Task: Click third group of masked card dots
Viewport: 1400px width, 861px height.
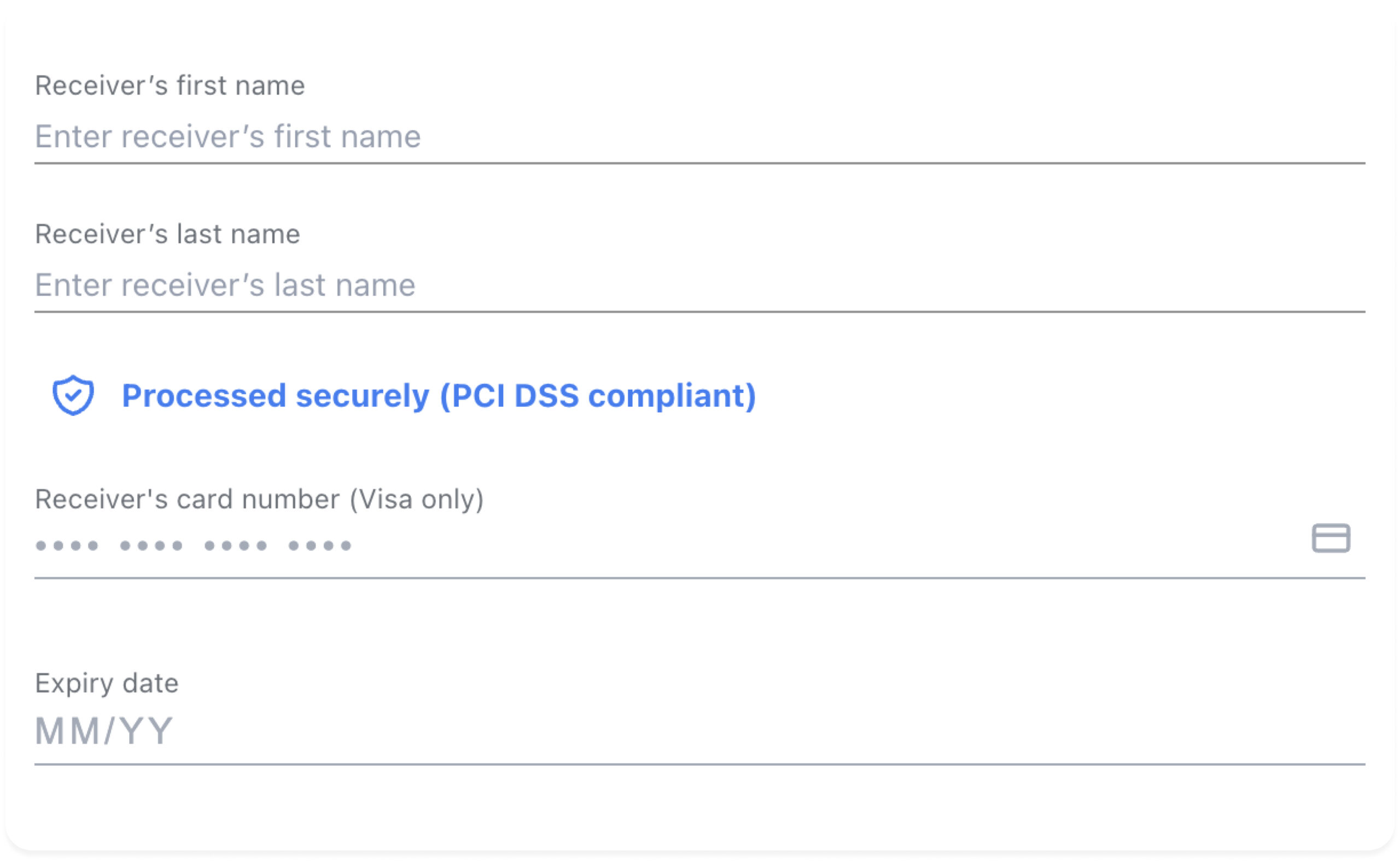Action: 235,546
